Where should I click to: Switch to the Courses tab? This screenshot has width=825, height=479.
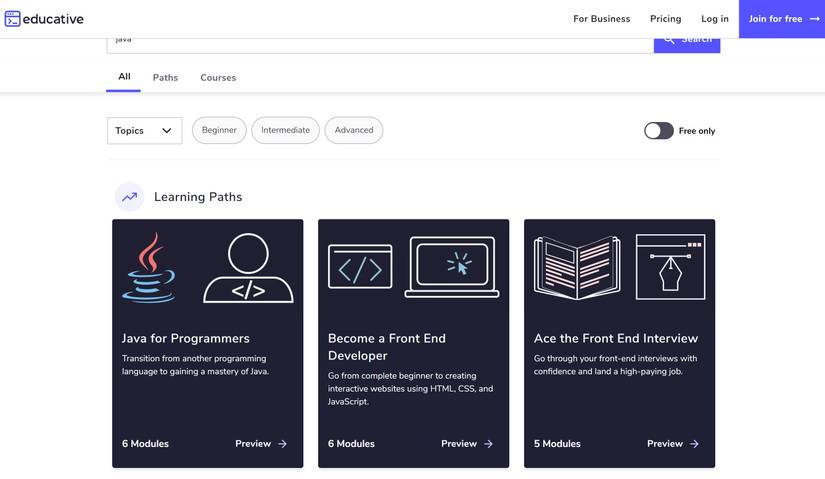click(218, 77)
